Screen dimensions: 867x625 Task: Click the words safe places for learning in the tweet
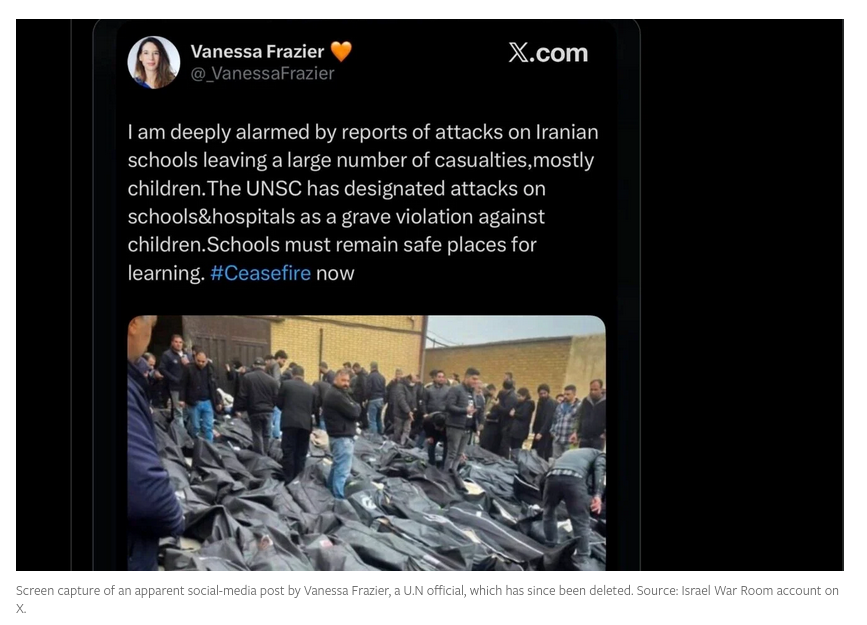332,259
